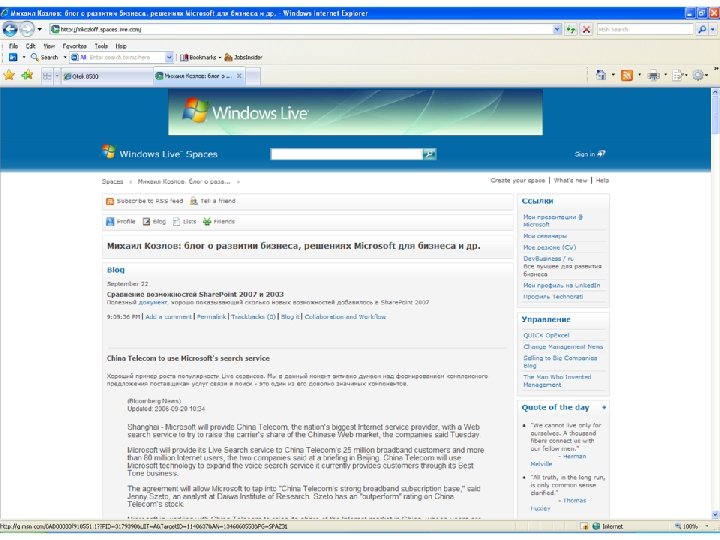Viewport: 720px width, 540px height.
Task: Click Subscribe to RSS feed
Action: (145, 201)
